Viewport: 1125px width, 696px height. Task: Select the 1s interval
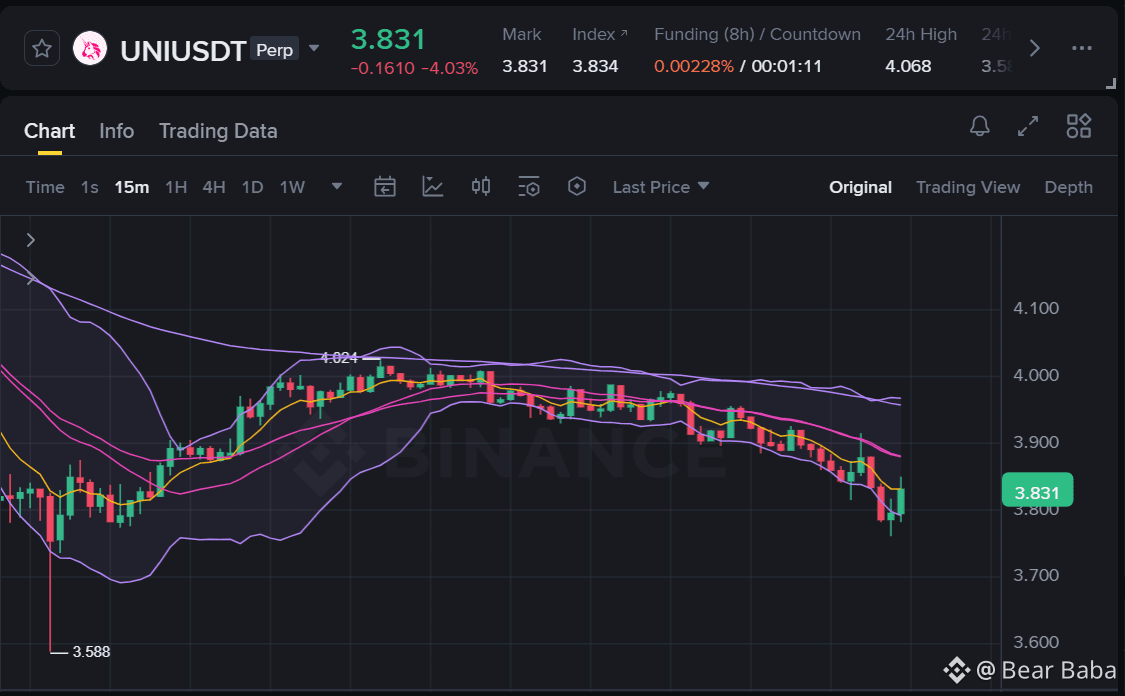(x=90, y=187)
